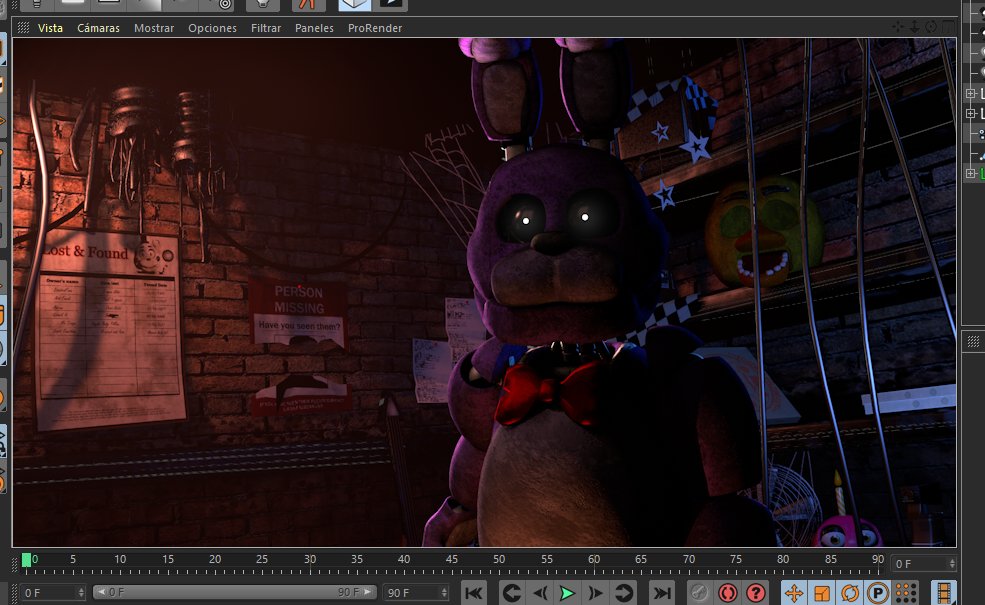Screen dimensions: 985x605
Task: Click the dotted grip icon beside Vista
Action: tap(23, 28)
